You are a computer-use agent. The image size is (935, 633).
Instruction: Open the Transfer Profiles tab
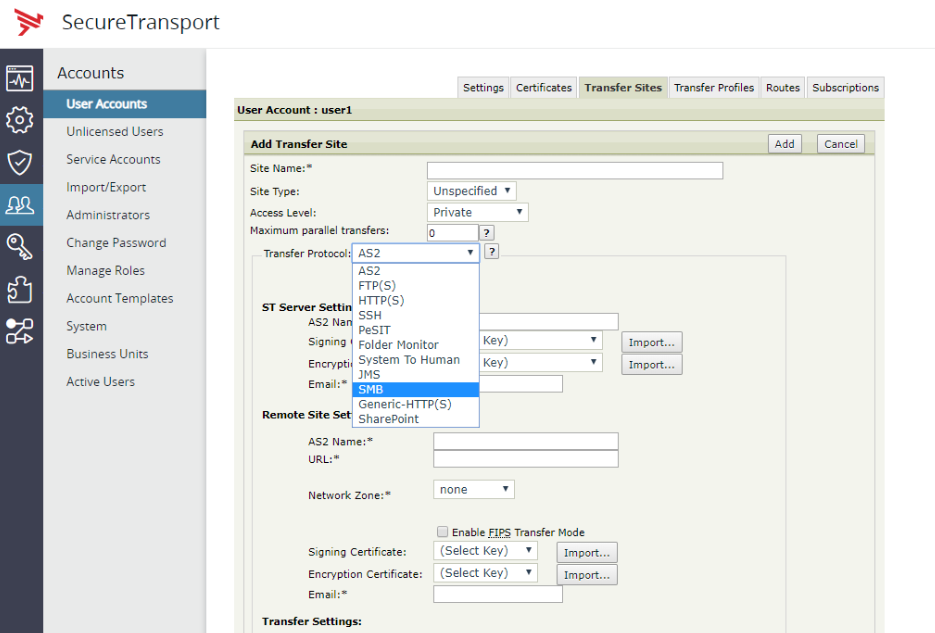[x=713, y=87]
